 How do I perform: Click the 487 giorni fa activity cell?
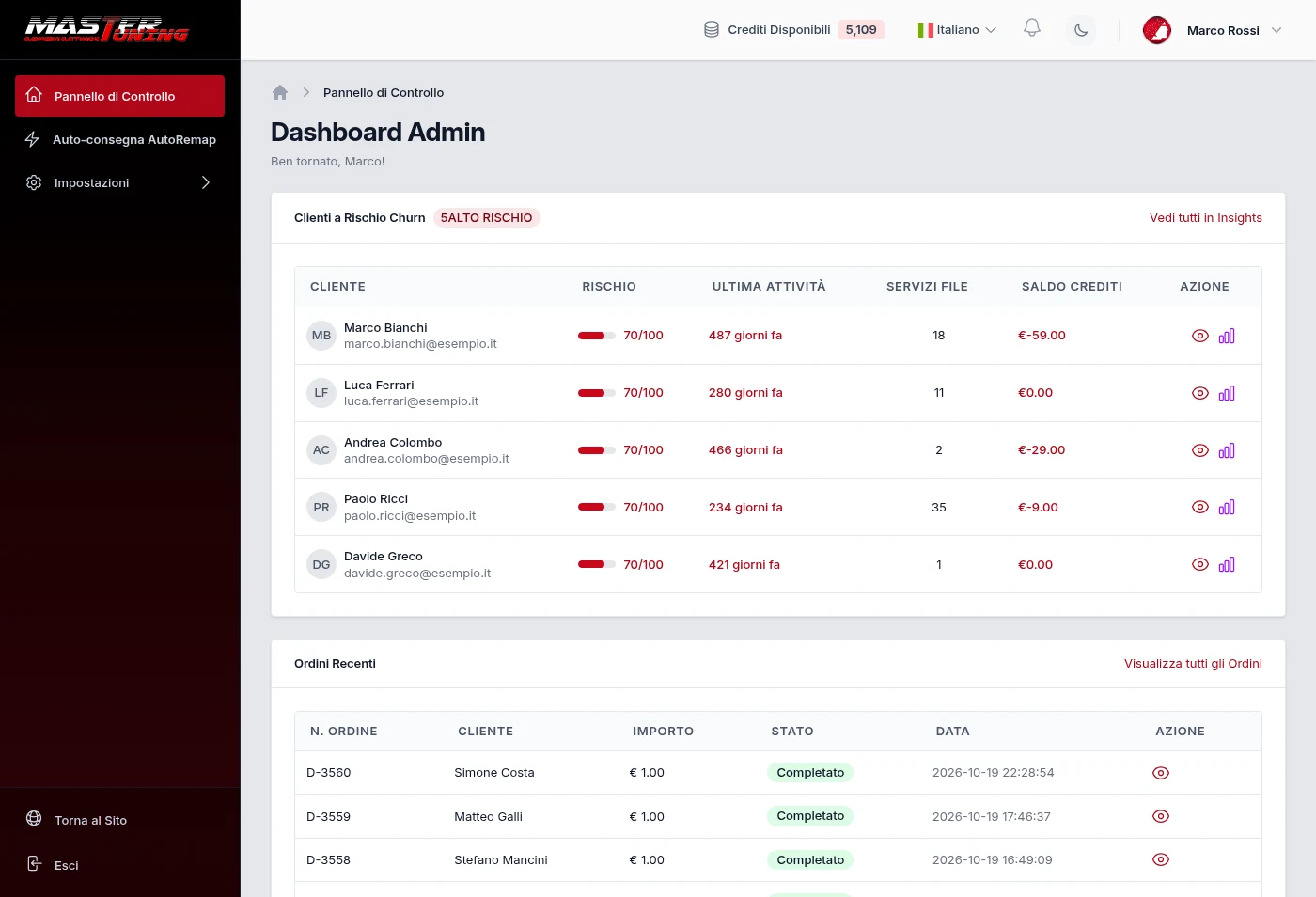745,336
